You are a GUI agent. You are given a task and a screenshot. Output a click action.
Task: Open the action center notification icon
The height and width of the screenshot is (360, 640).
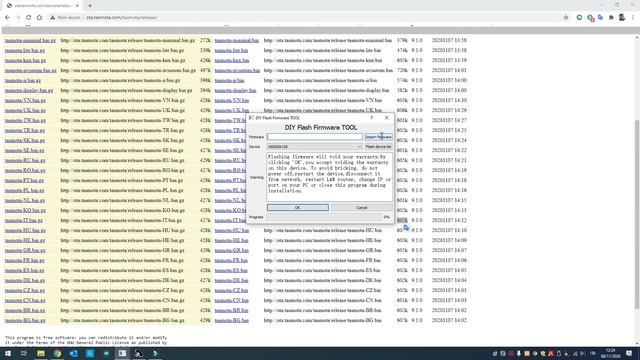tap(629, 353)
